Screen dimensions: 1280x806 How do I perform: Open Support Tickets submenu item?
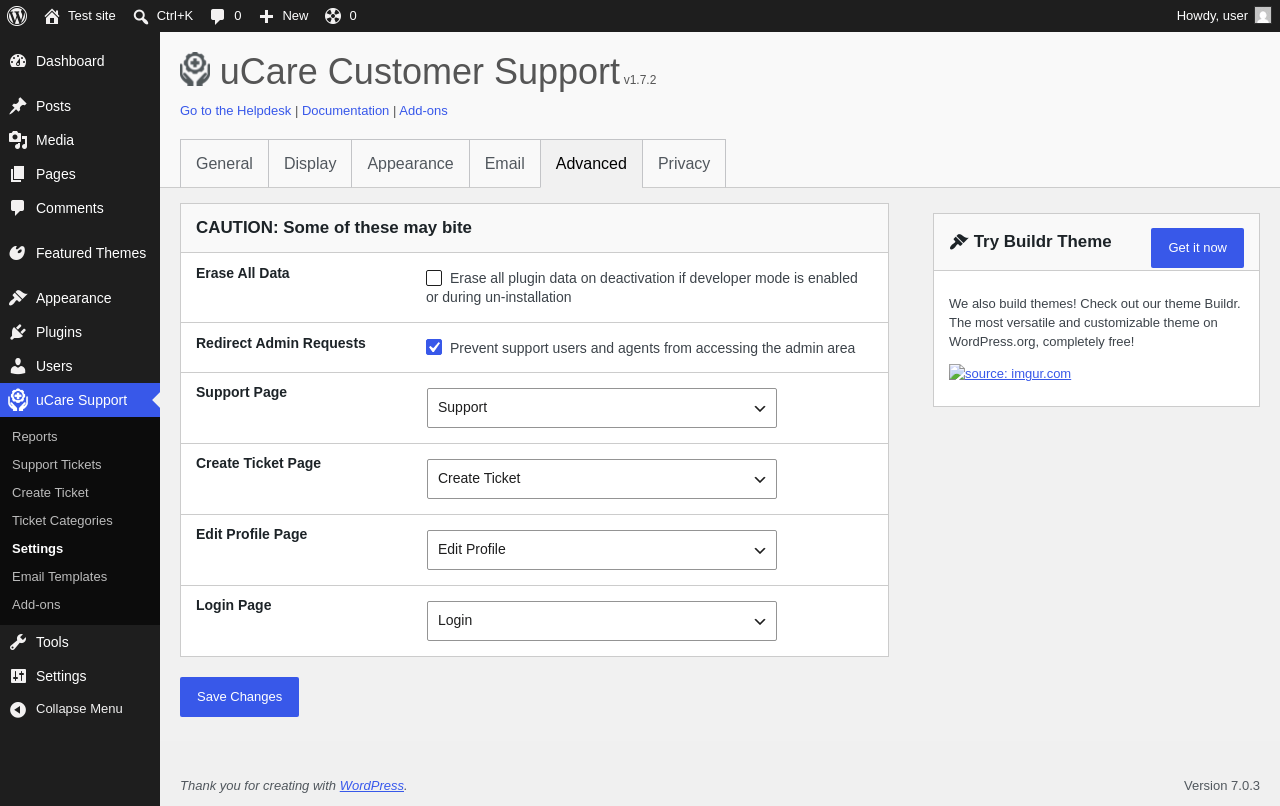80,465
